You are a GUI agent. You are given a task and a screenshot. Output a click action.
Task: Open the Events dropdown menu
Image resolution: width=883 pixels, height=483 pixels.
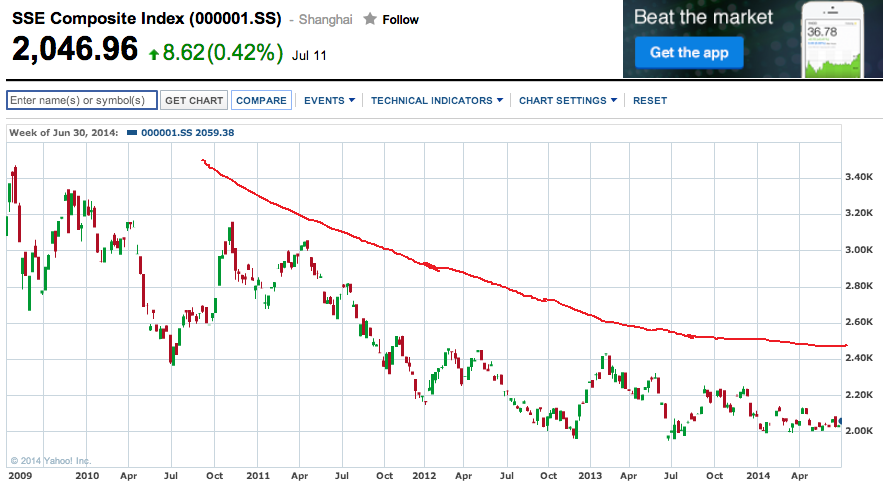click(x=329, y=101)
